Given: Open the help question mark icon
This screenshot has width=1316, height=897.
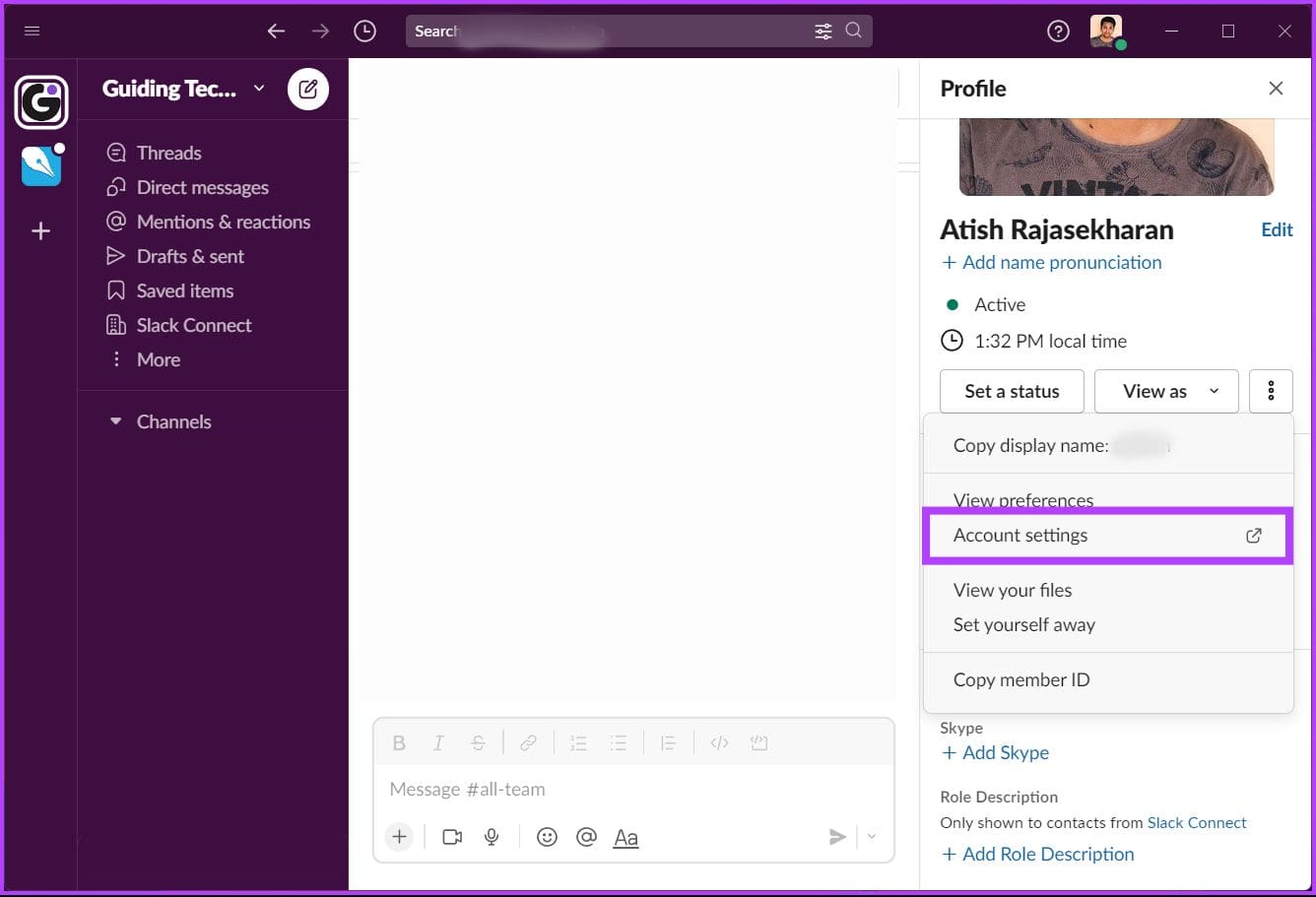Looking at the screenshot, I should coord(1058,32).
